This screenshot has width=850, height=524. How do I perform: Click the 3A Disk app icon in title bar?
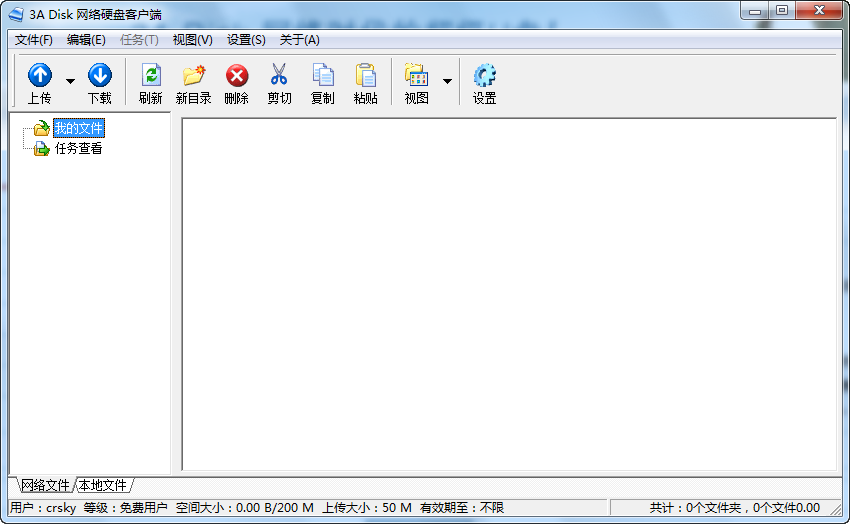[16, 15]
